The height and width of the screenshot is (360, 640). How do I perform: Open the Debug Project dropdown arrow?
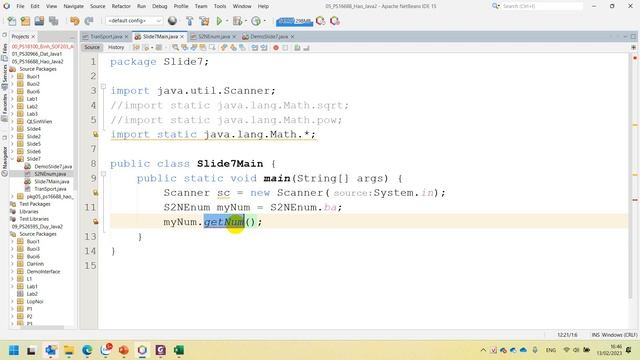[x=245, y=21]
